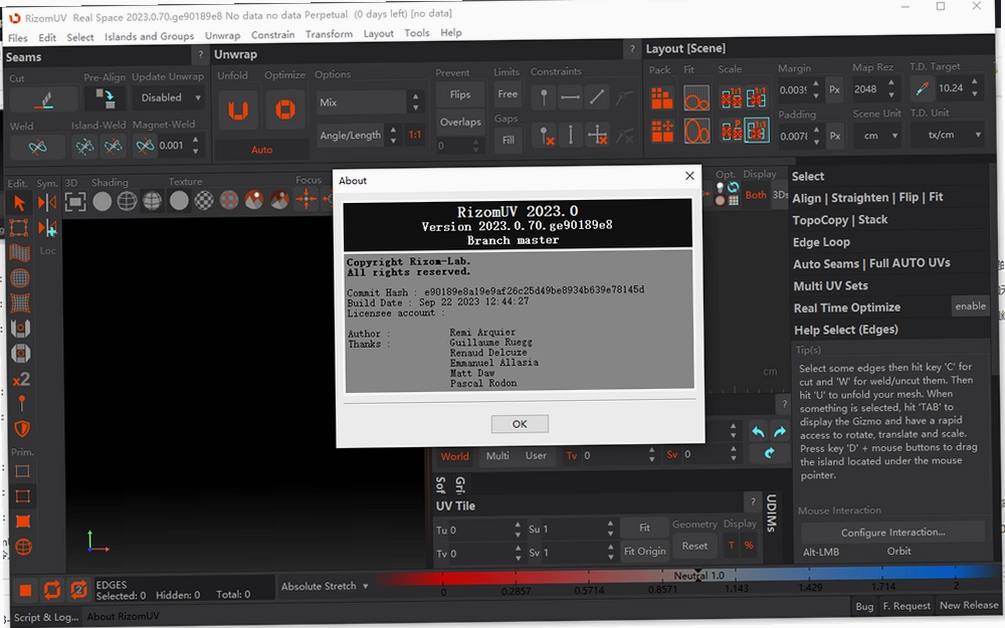Viewport: 1005px width, 628px height.
Task: Select the checker texture icon
Action: point(204,201)
